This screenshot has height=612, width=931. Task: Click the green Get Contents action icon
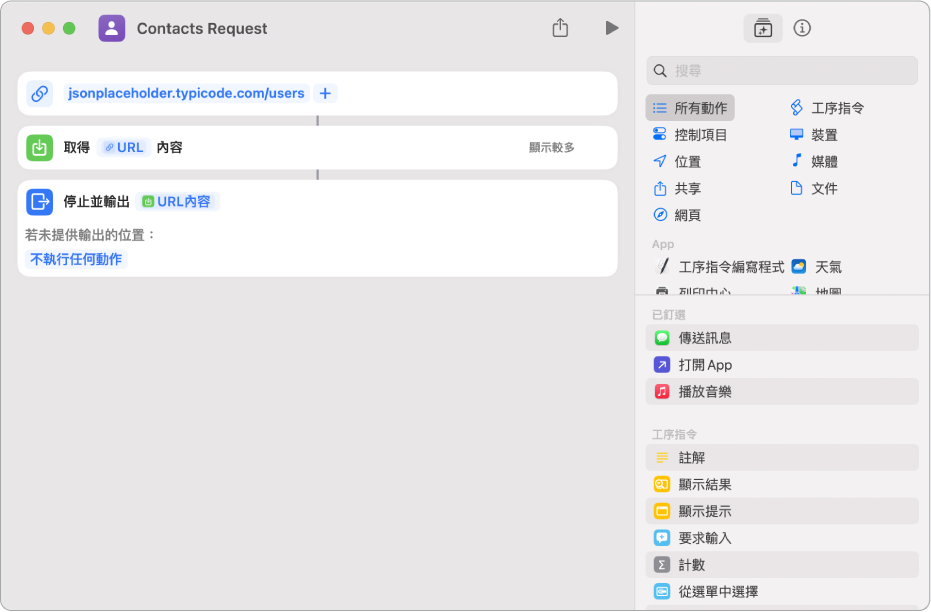pos(40,148)
